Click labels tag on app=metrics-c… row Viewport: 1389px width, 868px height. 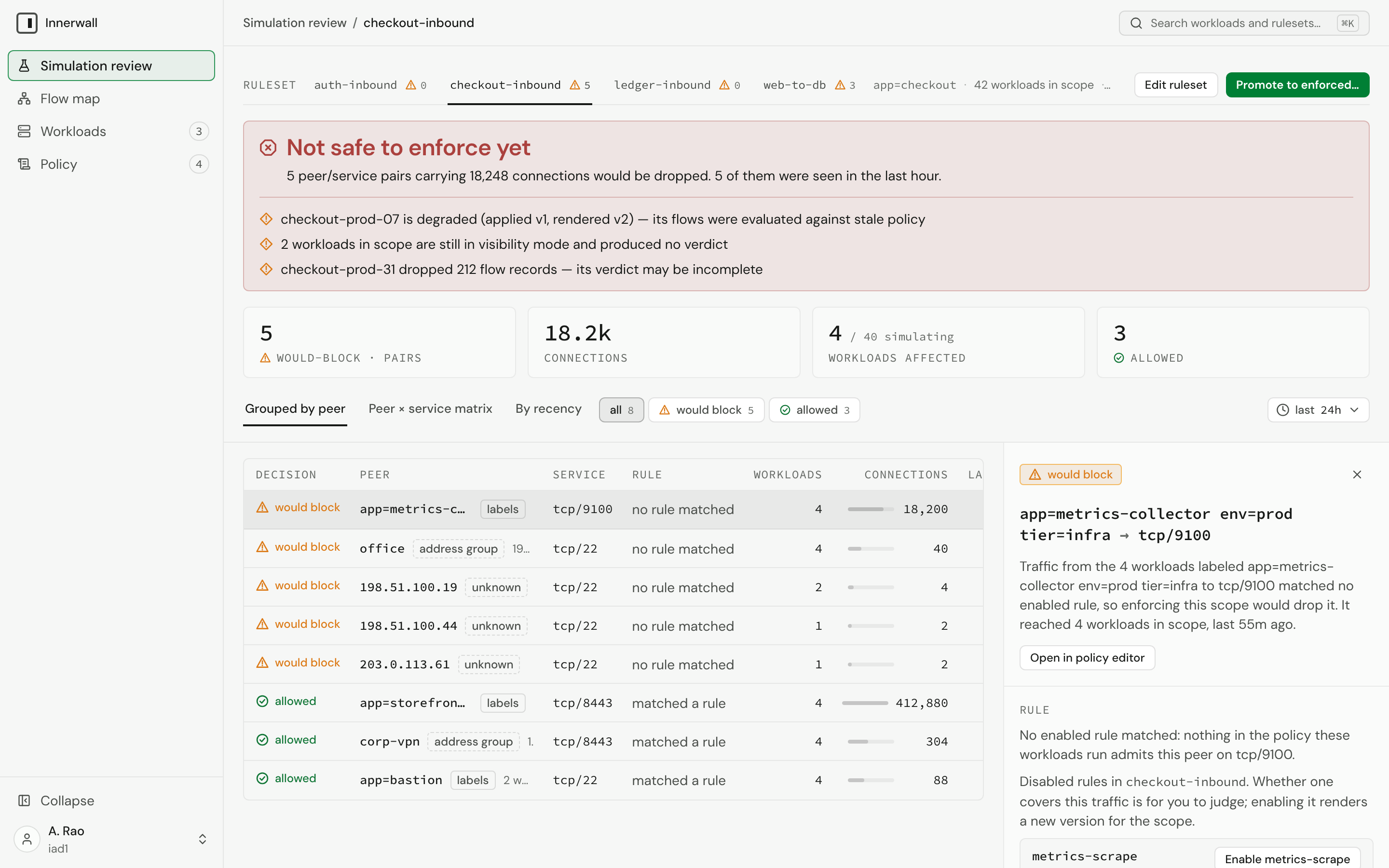[502, 509]
